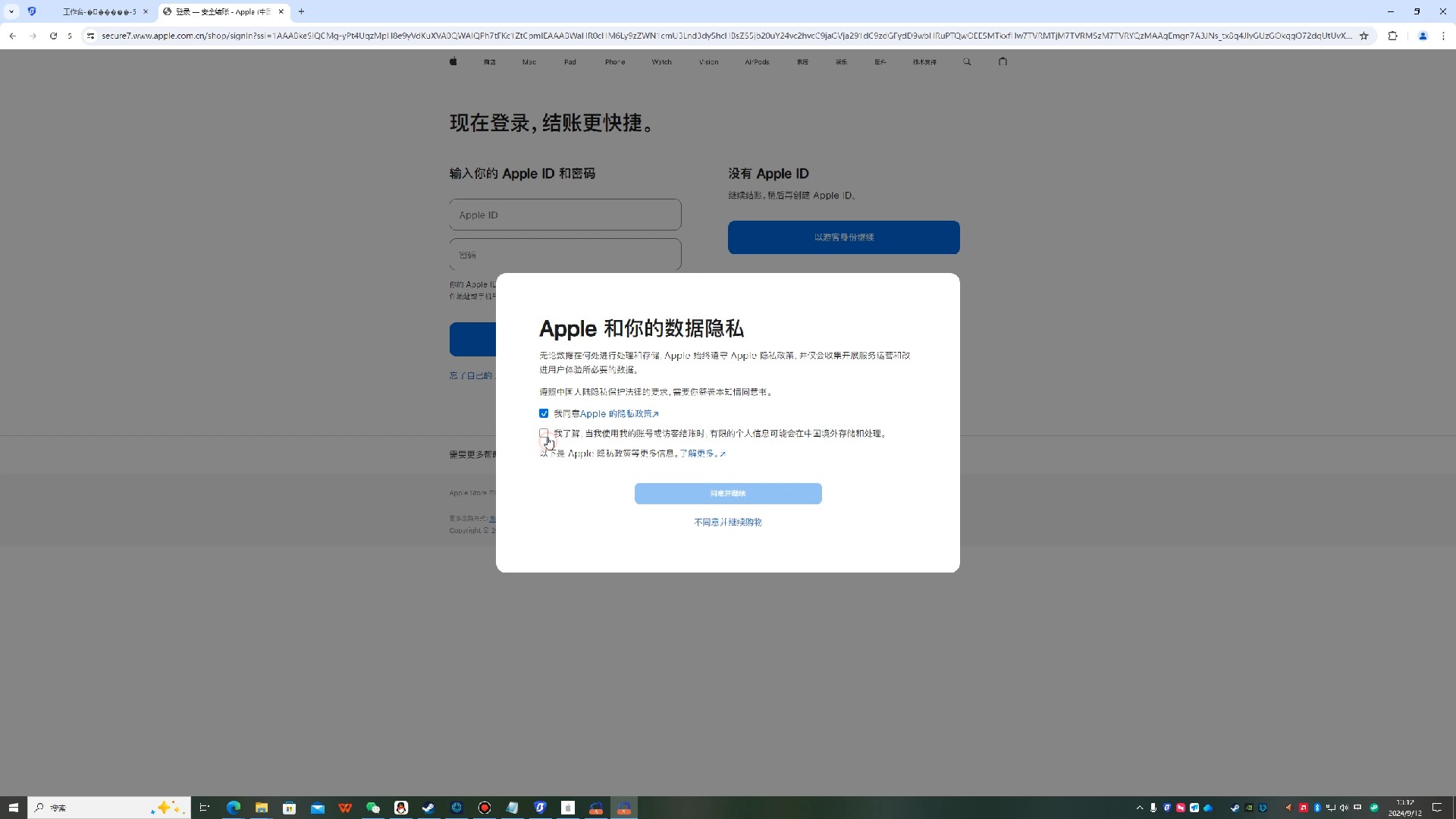Launch Microsoft Edge from the taskbar
The height and width of the screenshot is (819, 1456).
point(233,808)
